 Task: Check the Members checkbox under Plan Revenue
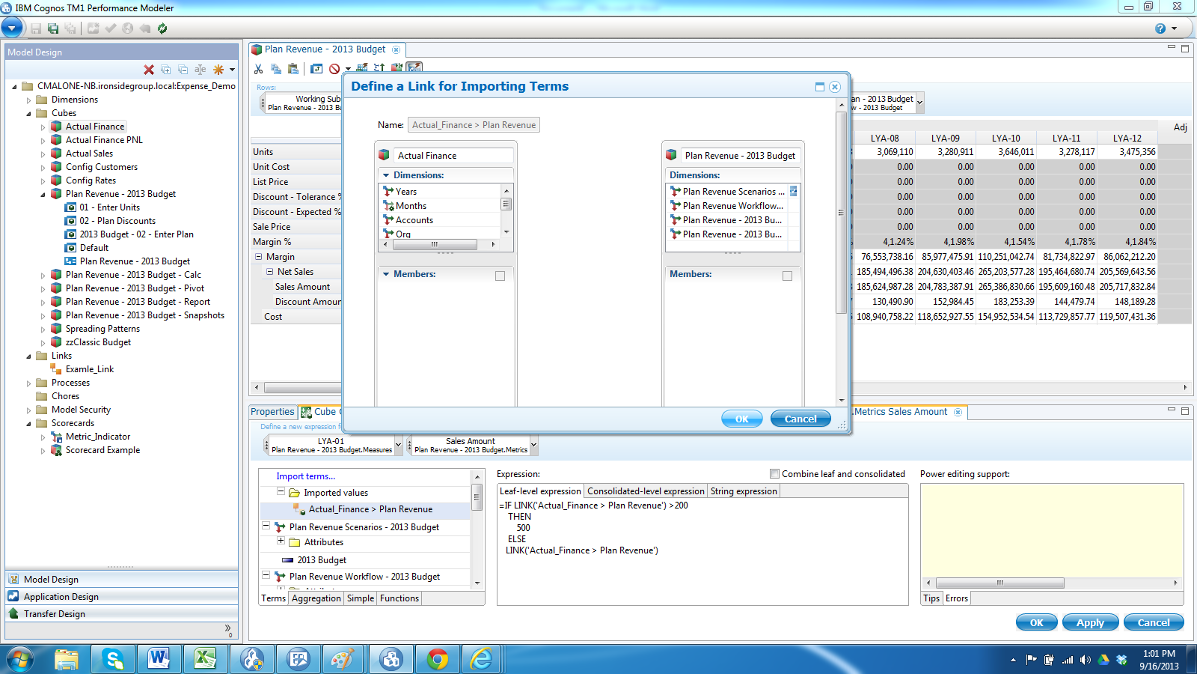point(787,275)
